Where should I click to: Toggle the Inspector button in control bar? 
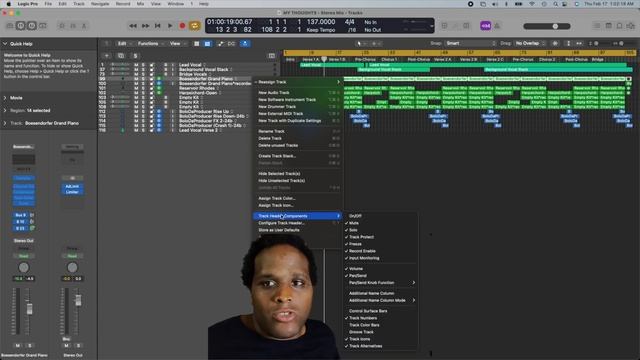pos(20,26)
